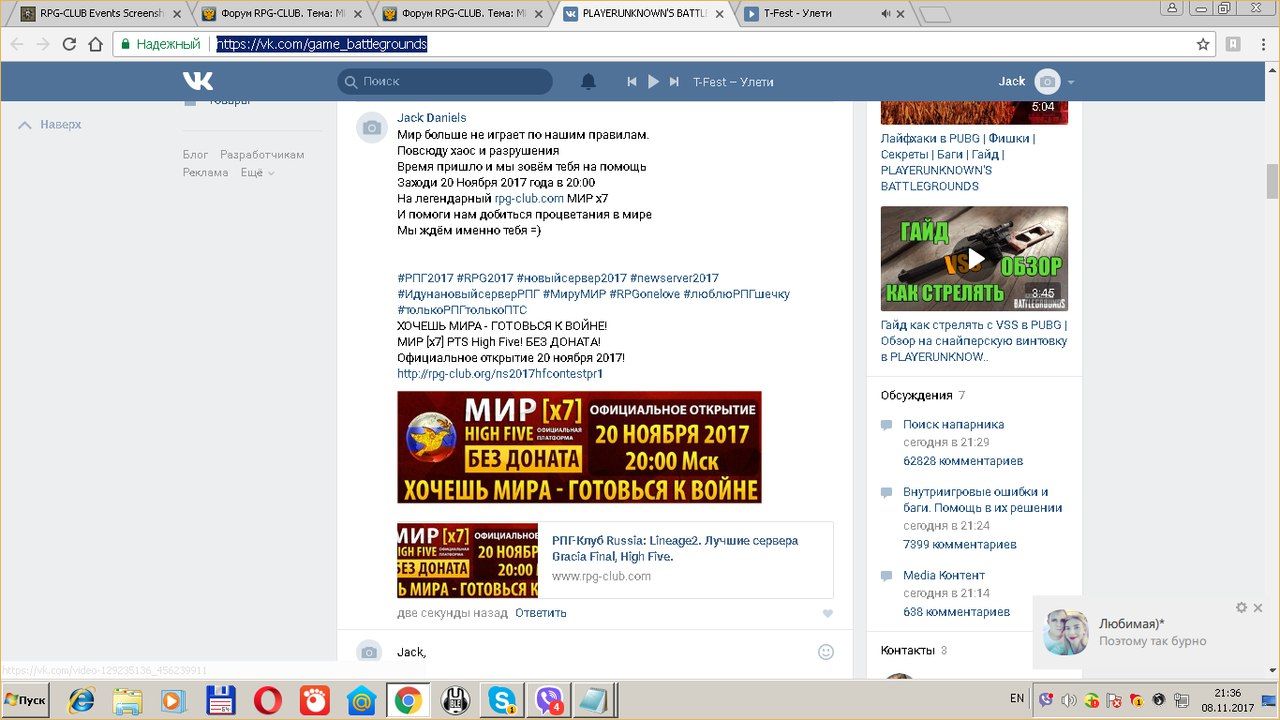Viewport: 1280px width, 720px height.
Task: Open the Jack profile dropdown menu
Action: click(1037, 82)
